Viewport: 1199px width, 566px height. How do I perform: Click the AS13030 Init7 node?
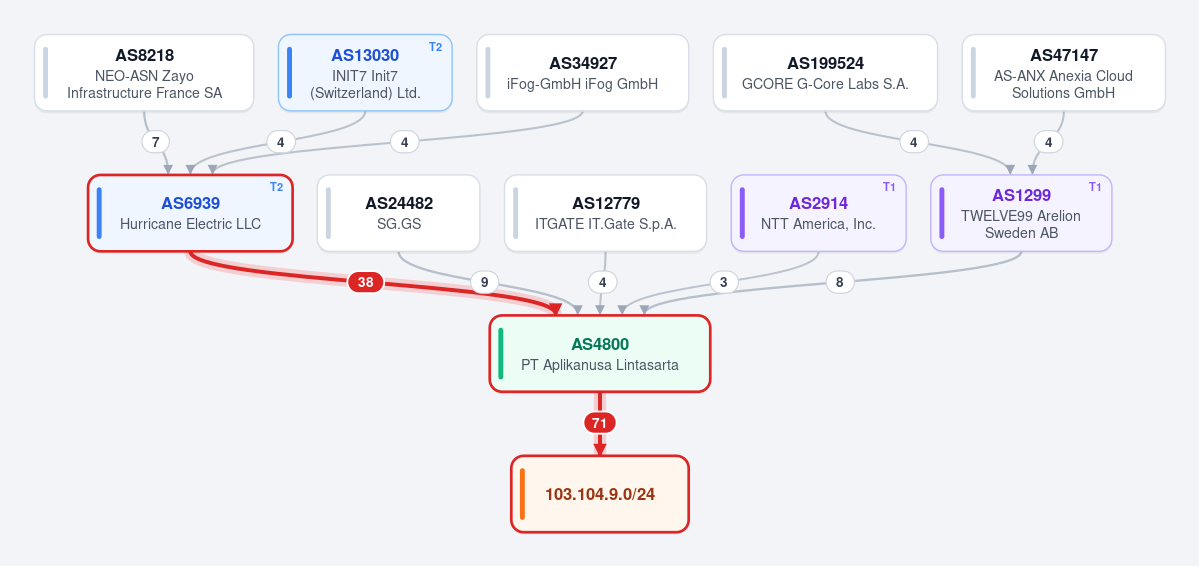pyautogui.click(x=365, y=73)
